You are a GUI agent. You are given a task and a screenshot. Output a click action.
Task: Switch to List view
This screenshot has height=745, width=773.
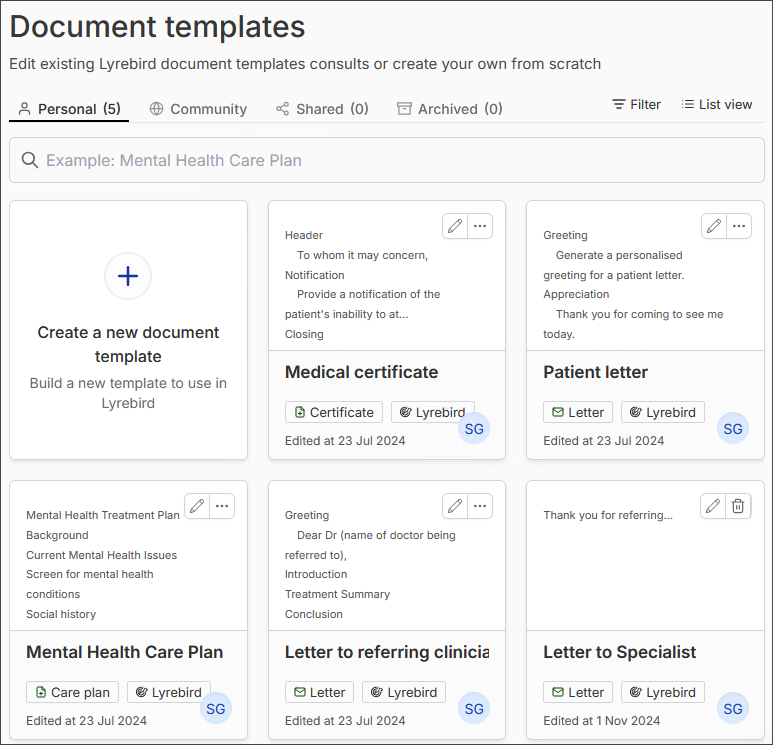[x=717, y=105]
